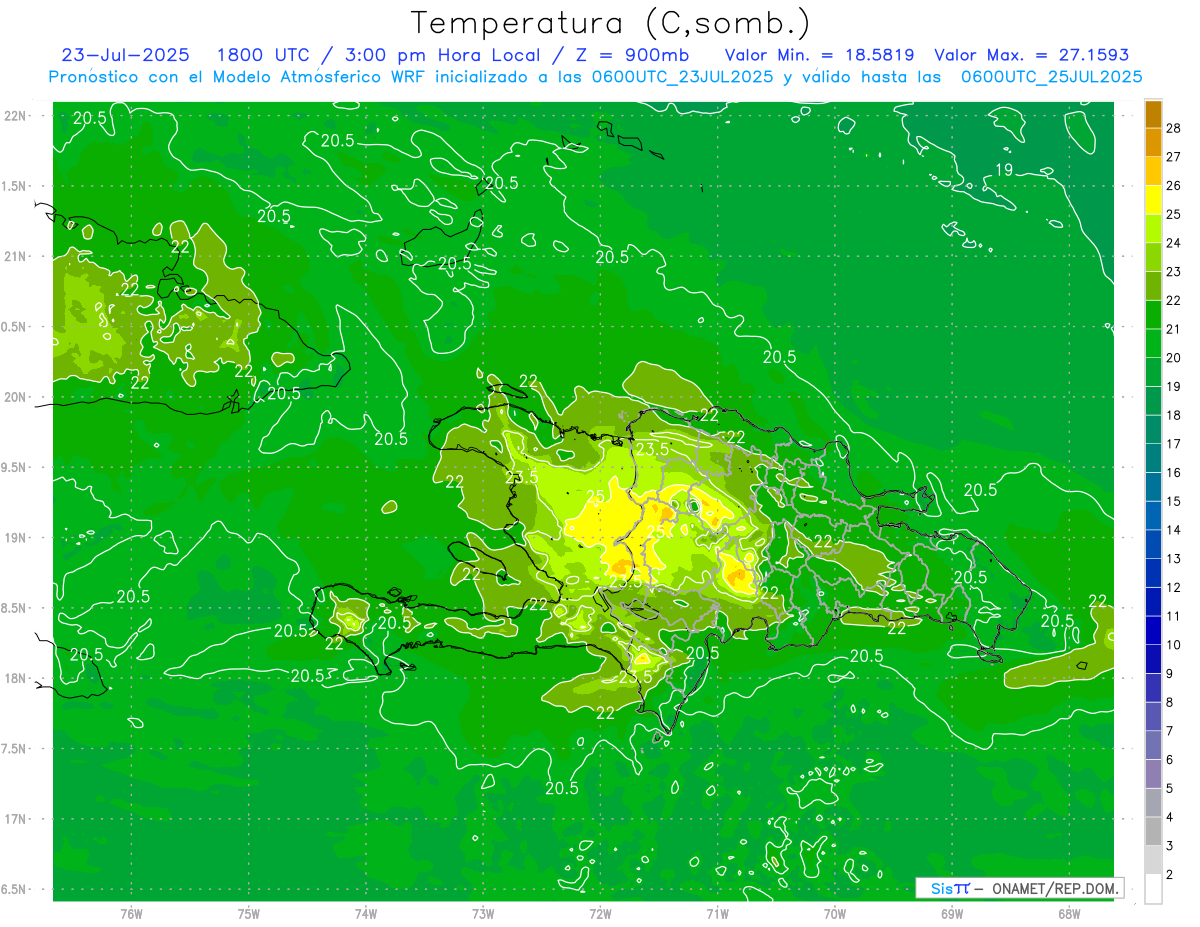Click the 70W longitude axis label
This screenshot has height=927, width=1200.
[x=835, y=914]
